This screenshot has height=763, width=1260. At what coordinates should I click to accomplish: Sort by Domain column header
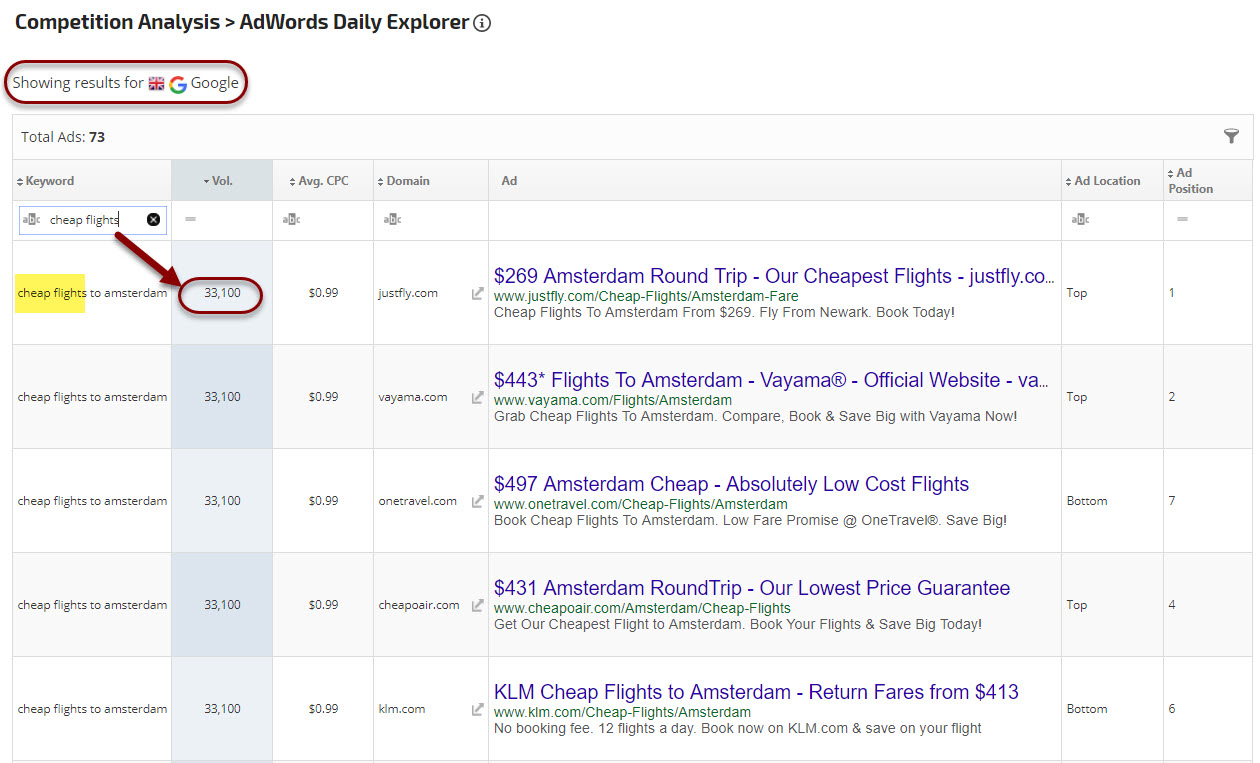coord(407,181)
